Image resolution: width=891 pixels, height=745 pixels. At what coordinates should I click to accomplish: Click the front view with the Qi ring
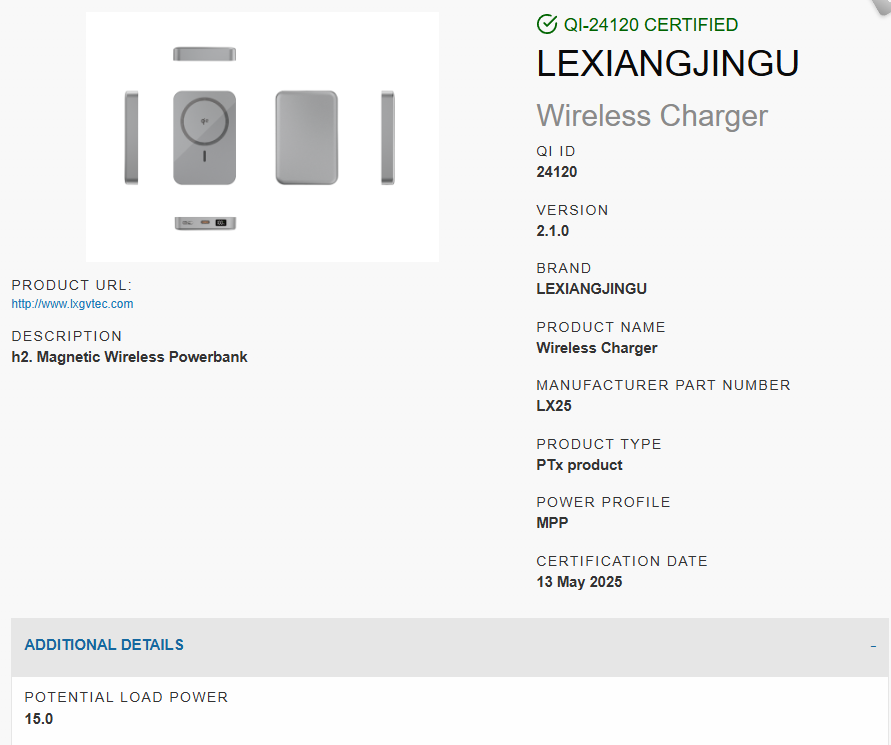coord(205,138)
